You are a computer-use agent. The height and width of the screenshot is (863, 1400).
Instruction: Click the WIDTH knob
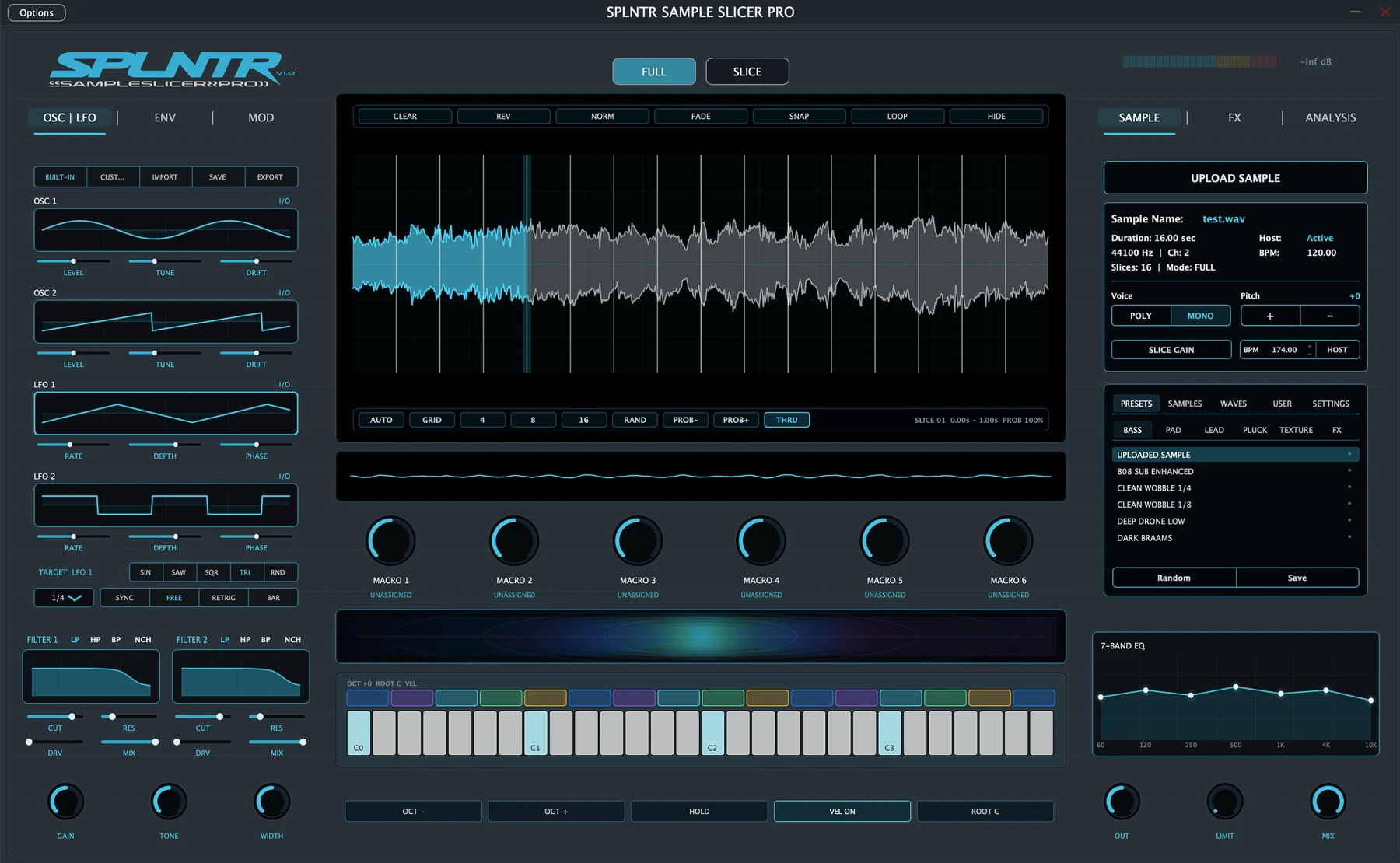(x=272, y=802)
